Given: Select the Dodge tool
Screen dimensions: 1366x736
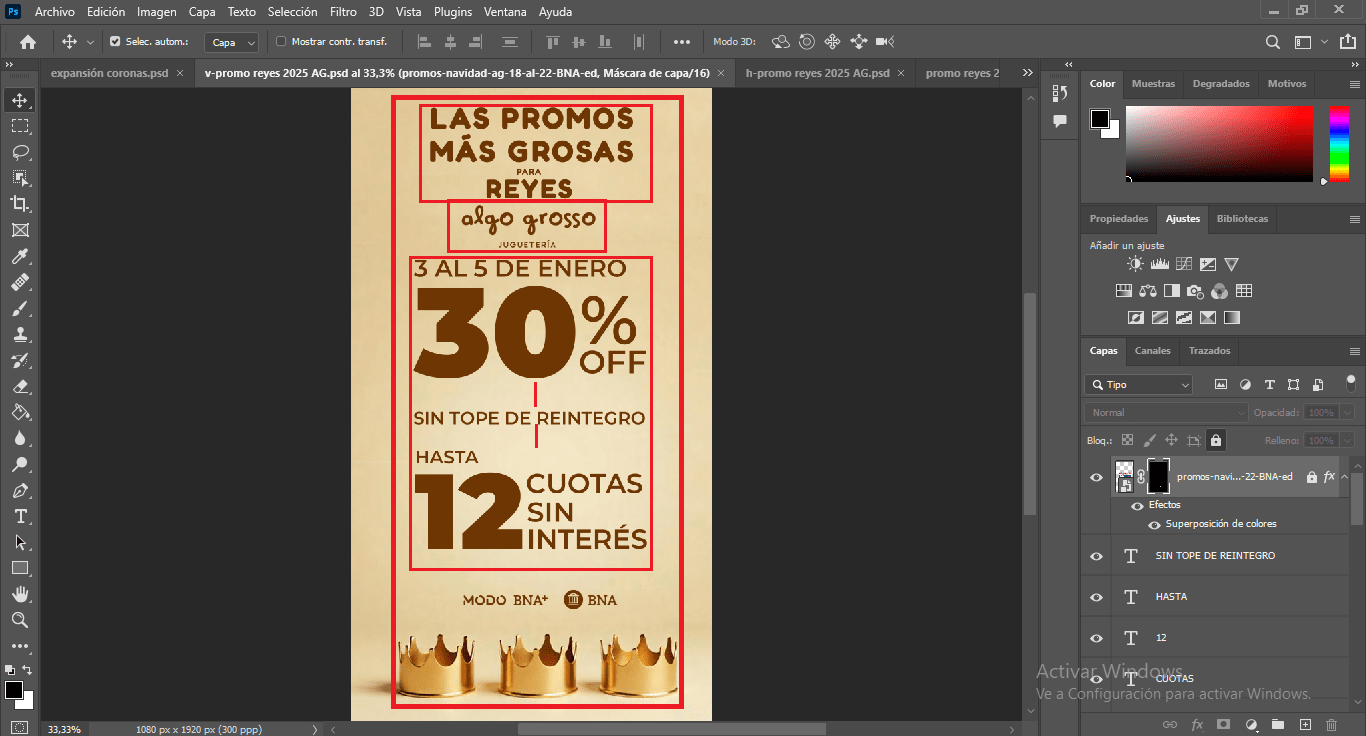Looking at the screenshot, I should 20,465.
